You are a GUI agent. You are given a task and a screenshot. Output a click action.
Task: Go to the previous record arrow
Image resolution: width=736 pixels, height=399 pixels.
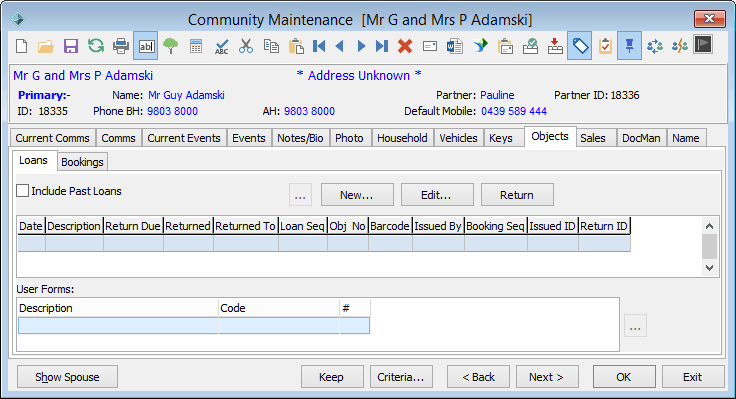(340, 46)
